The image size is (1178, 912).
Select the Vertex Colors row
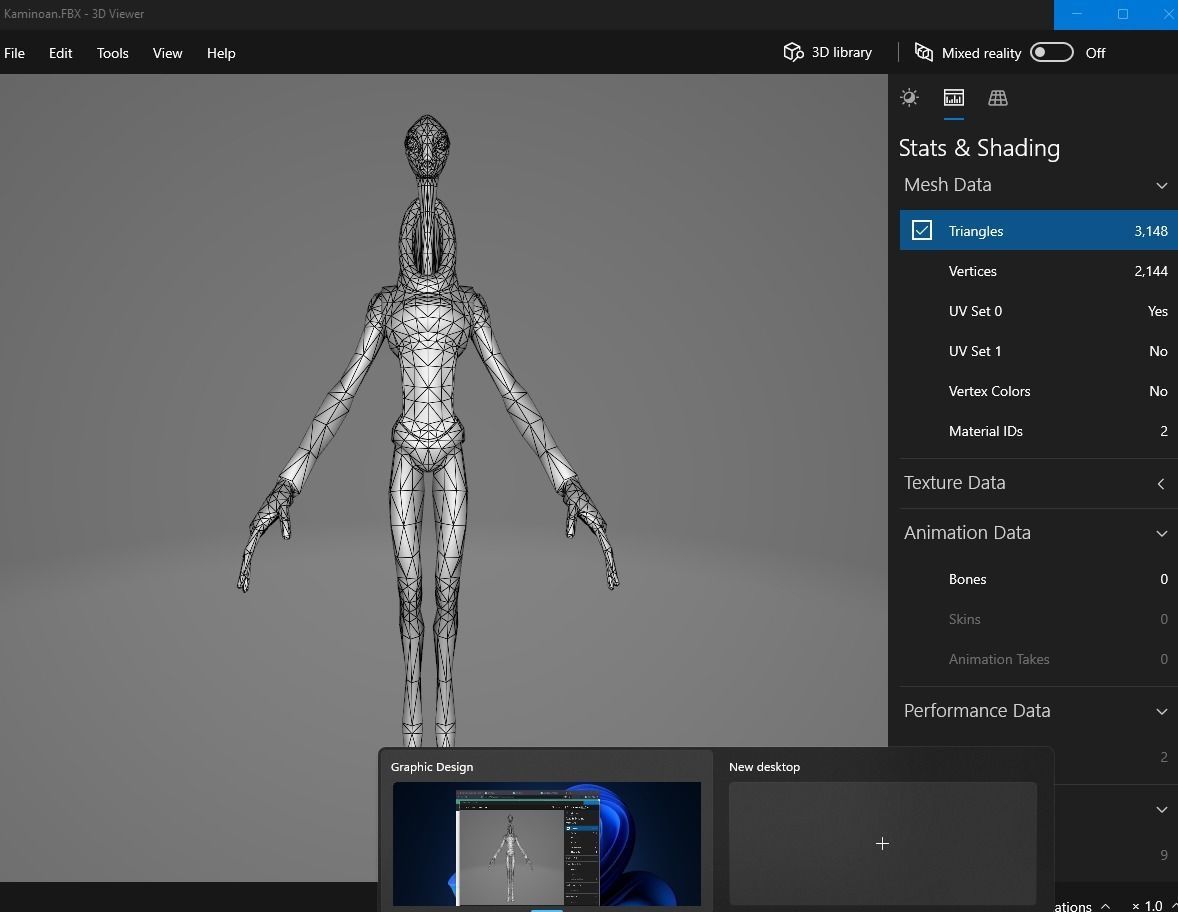pos(1038,391)
